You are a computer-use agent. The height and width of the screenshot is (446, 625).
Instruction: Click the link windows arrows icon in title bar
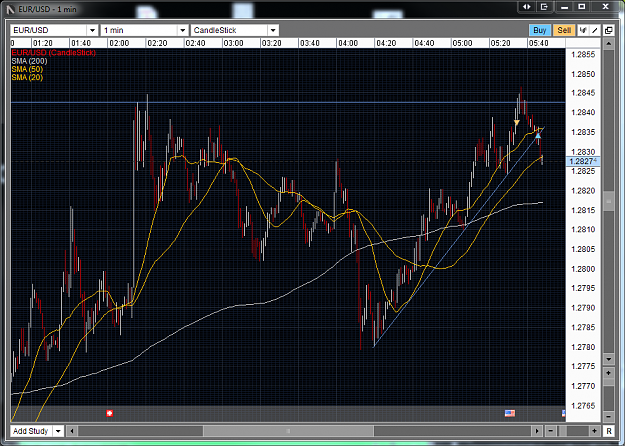pos(527,7)
